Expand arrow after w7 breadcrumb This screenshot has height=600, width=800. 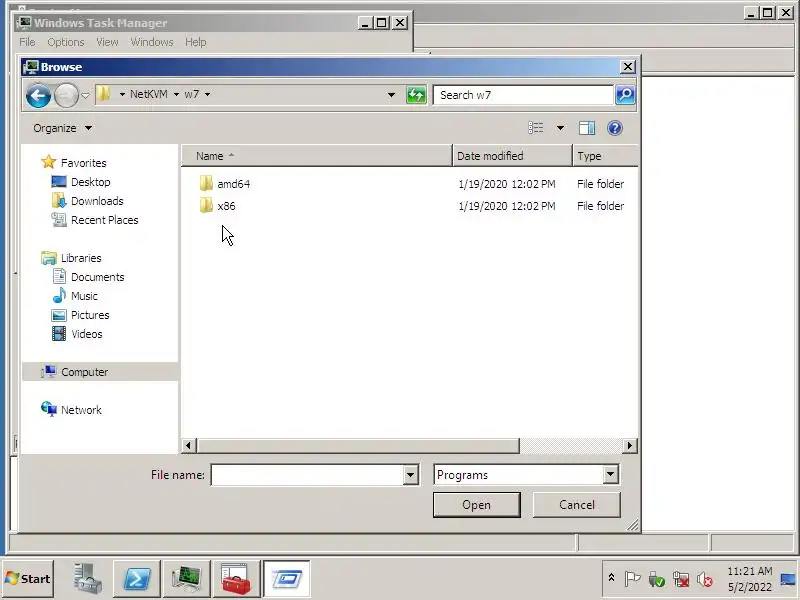208,94
